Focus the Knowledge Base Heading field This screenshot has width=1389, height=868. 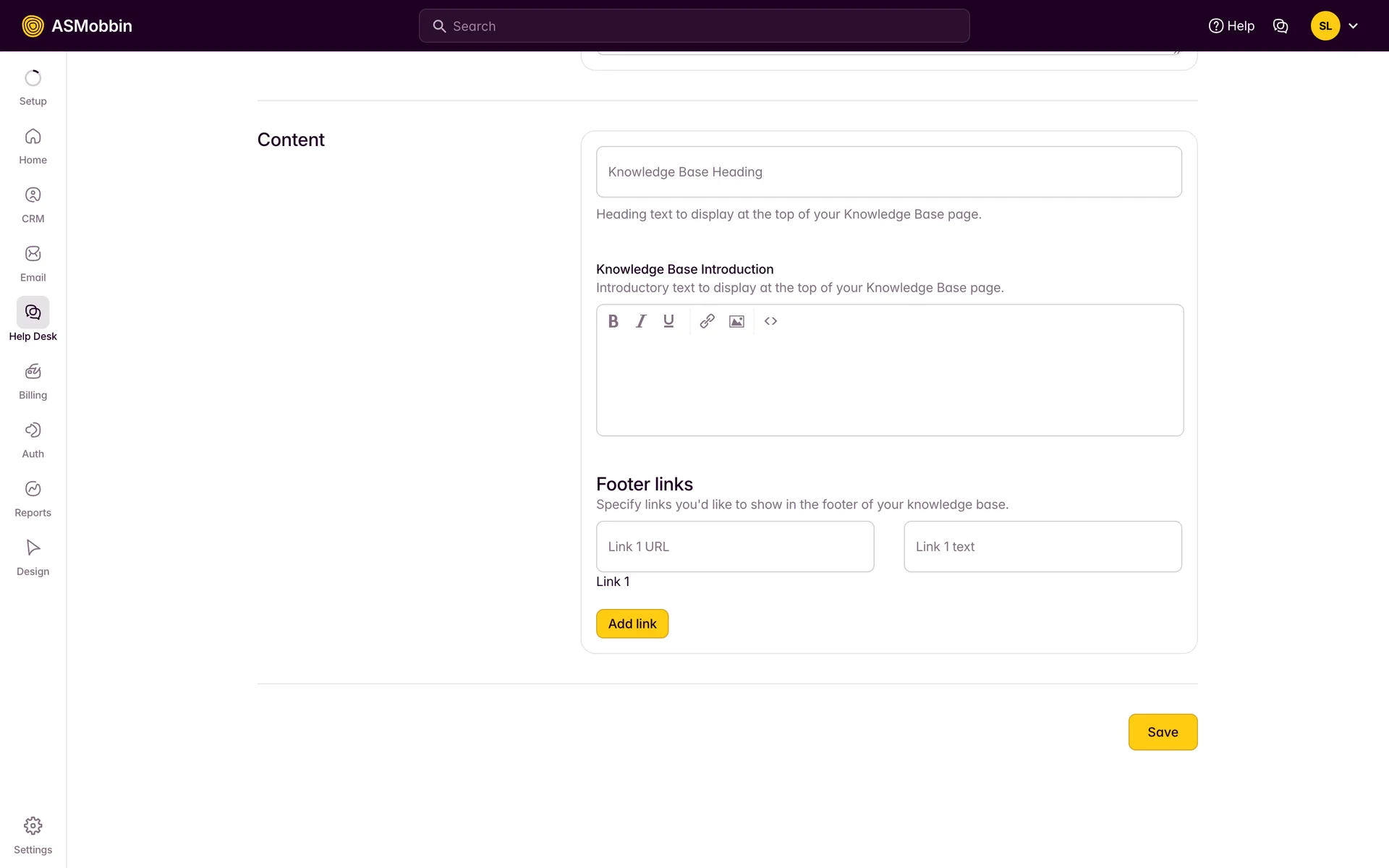(888, 172)
